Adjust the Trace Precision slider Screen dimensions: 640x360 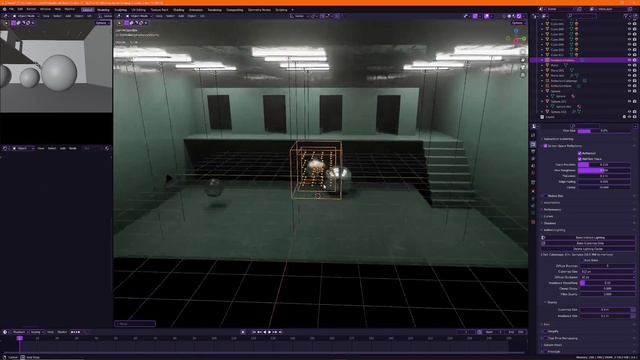604,164
